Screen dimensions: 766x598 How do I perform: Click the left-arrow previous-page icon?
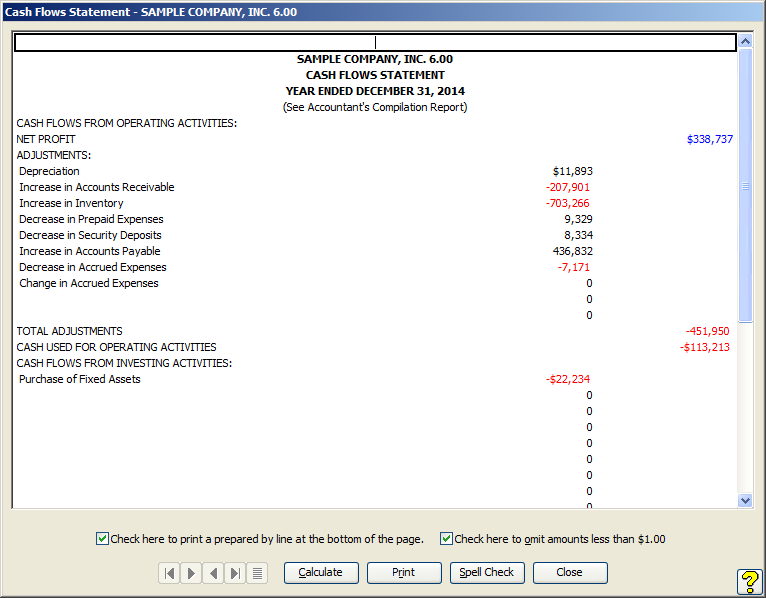(x=213, y=573)
